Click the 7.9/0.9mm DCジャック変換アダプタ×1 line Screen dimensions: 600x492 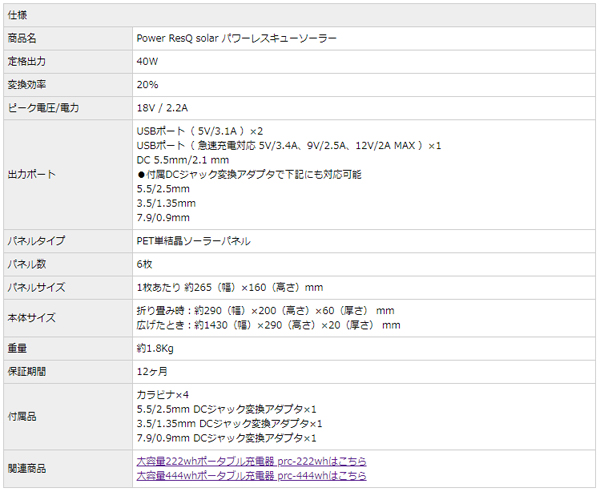[x=227, y=438]
